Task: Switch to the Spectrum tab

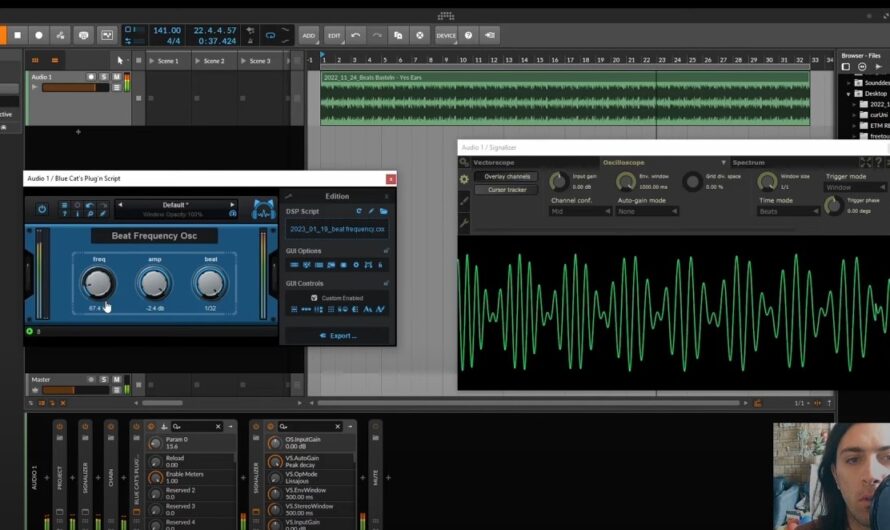Action: [x=748, y=162]
